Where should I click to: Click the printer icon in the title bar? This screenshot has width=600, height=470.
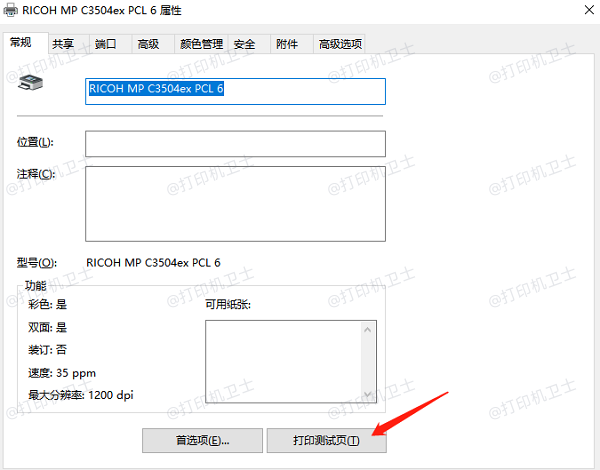coord(11,13)
